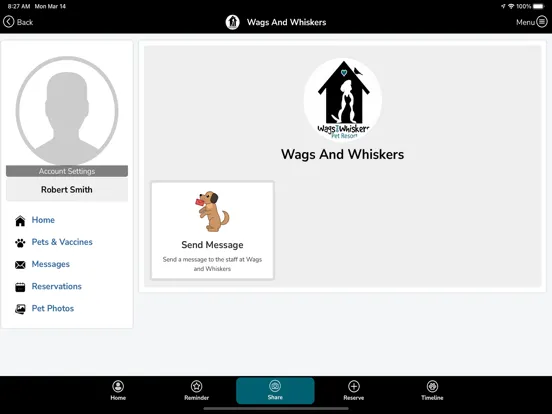
Task: Switch to the Home bottom tab
Action: (118, 391)
